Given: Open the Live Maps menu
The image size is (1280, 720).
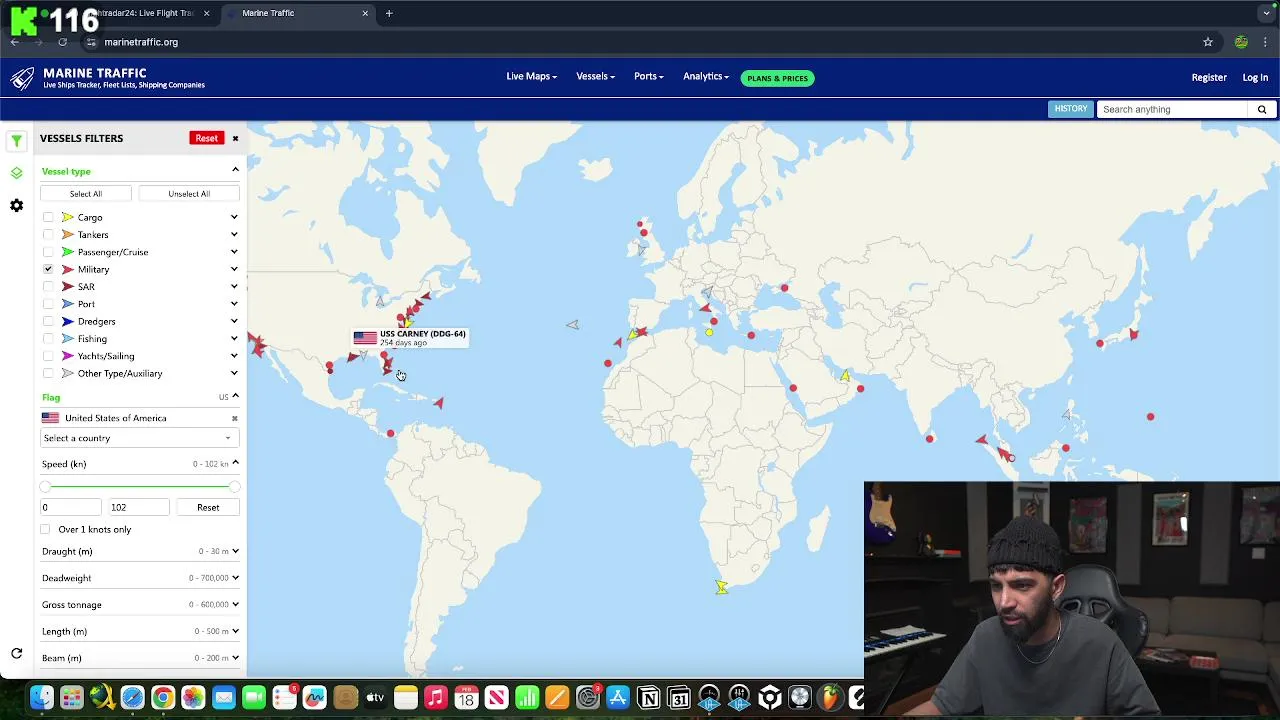Looking at the screenshot, I should [531, 77].
